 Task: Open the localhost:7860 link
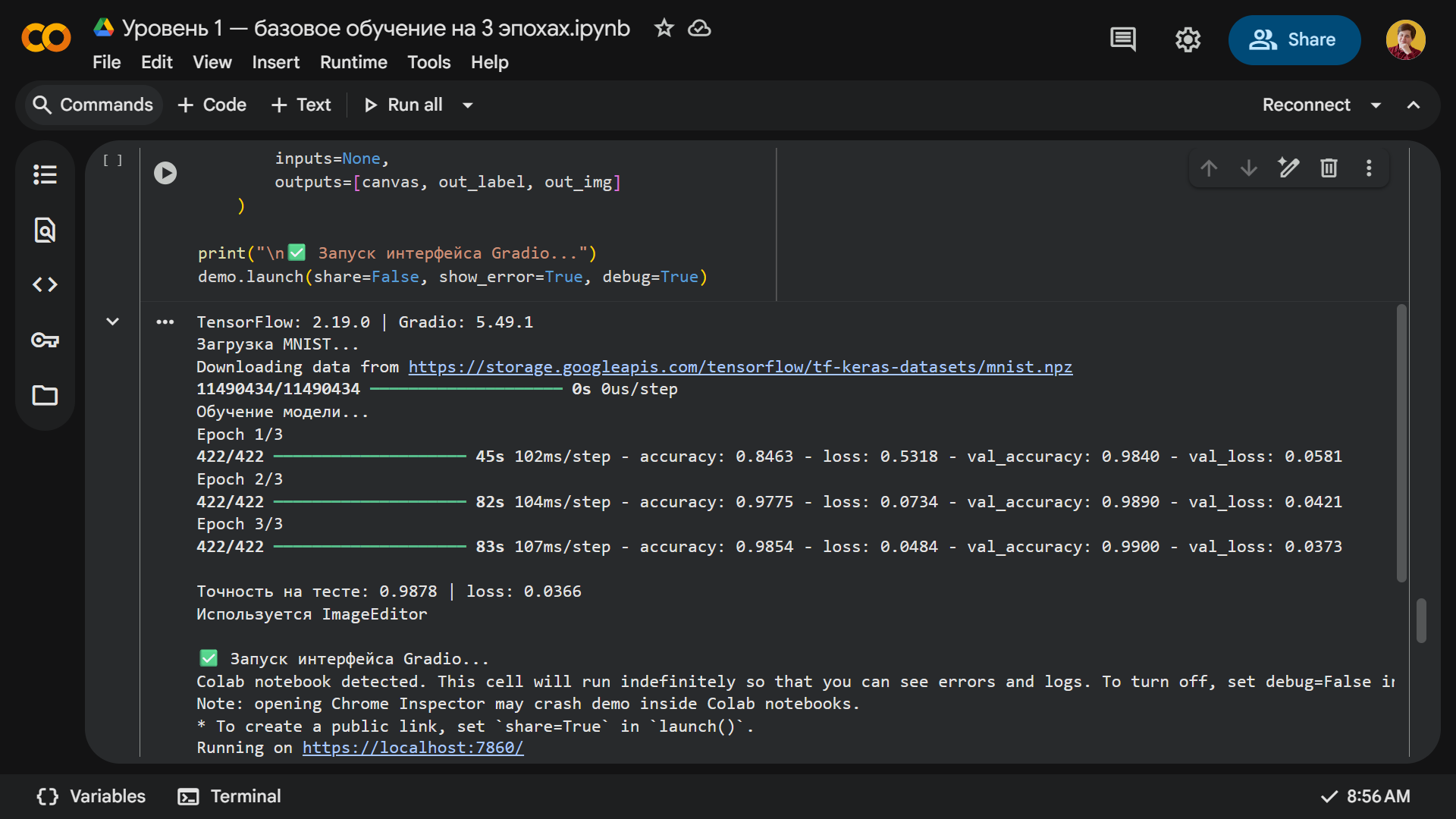coord(413,748)
